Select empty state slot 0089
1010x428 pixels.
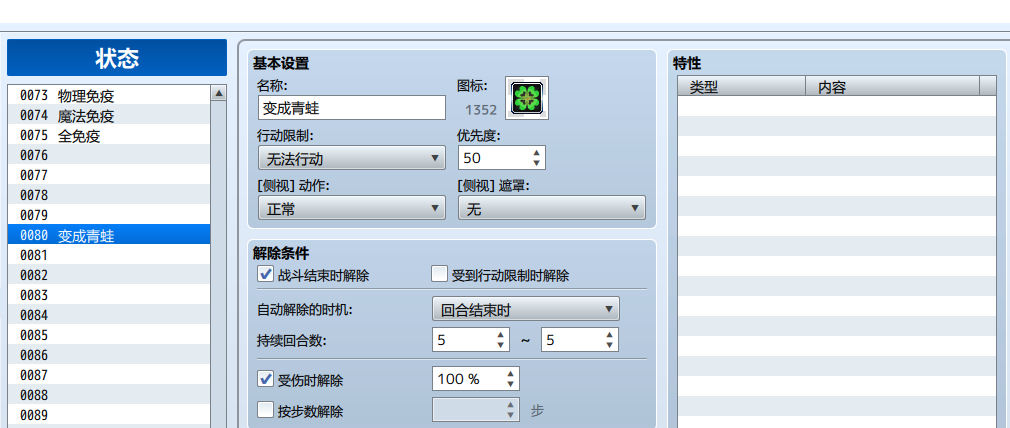tap(109, 414)
